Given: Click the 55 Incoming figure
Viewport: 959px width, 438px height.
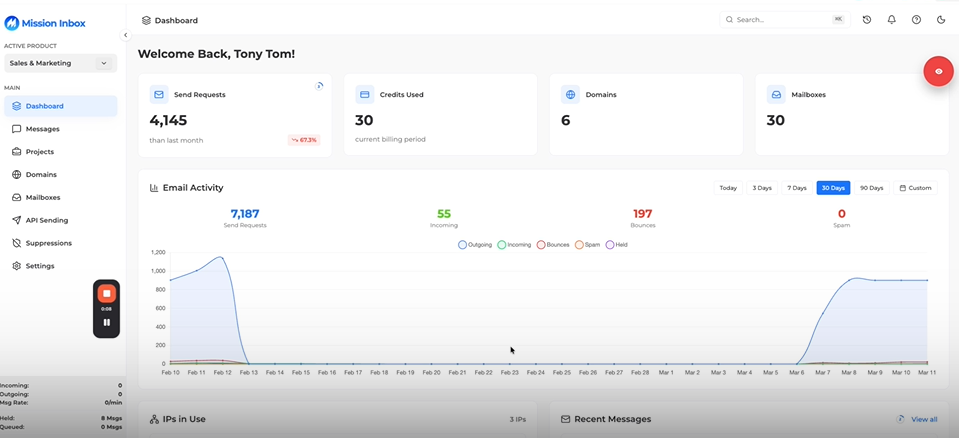Looking at the screenshot, I should 444,214.
